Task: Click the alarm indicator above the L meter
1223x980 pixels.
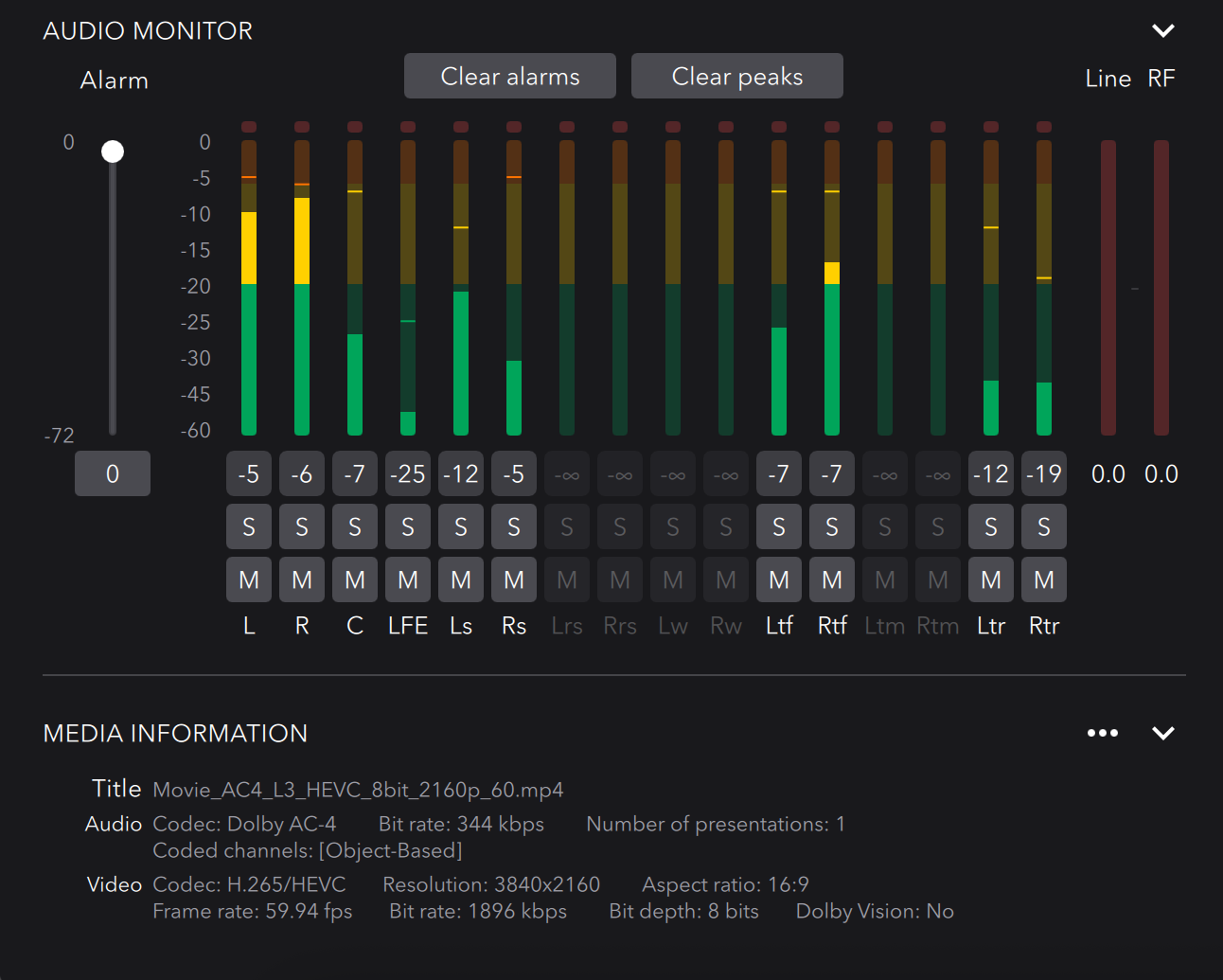Action: coord(248,124)
